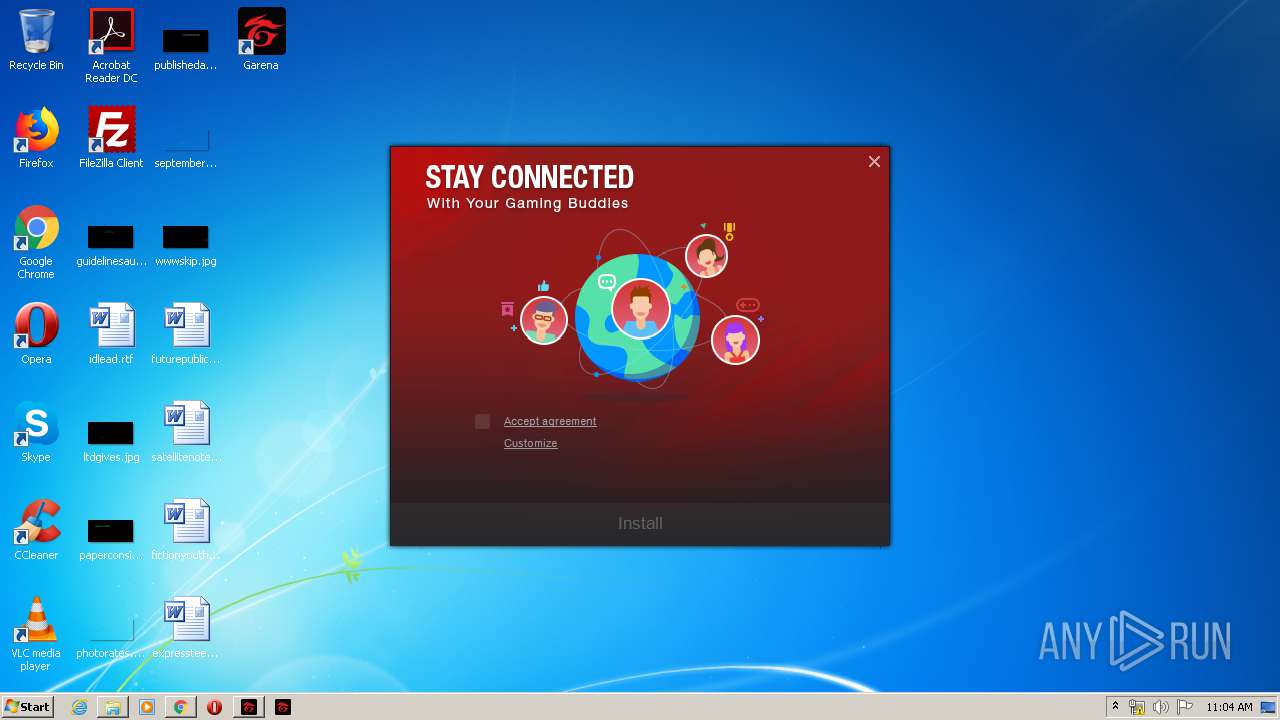Select the Recycle Bin desktop icon
The image size is (1280, 720).
click(36, 40)
